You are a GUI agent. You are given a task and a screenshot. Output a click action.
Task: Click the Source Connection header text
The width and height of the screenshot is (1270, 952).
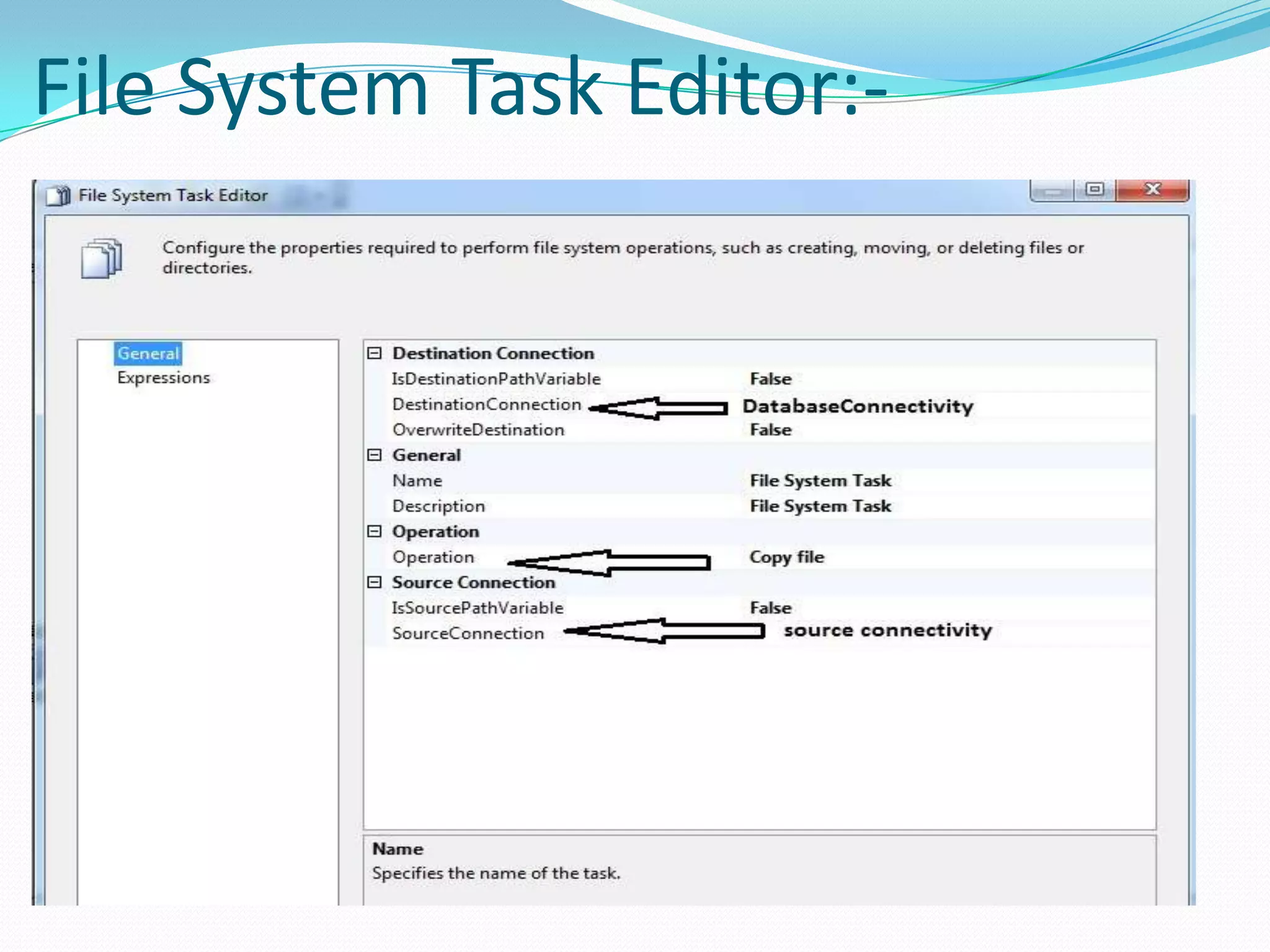tap(473, 582)
